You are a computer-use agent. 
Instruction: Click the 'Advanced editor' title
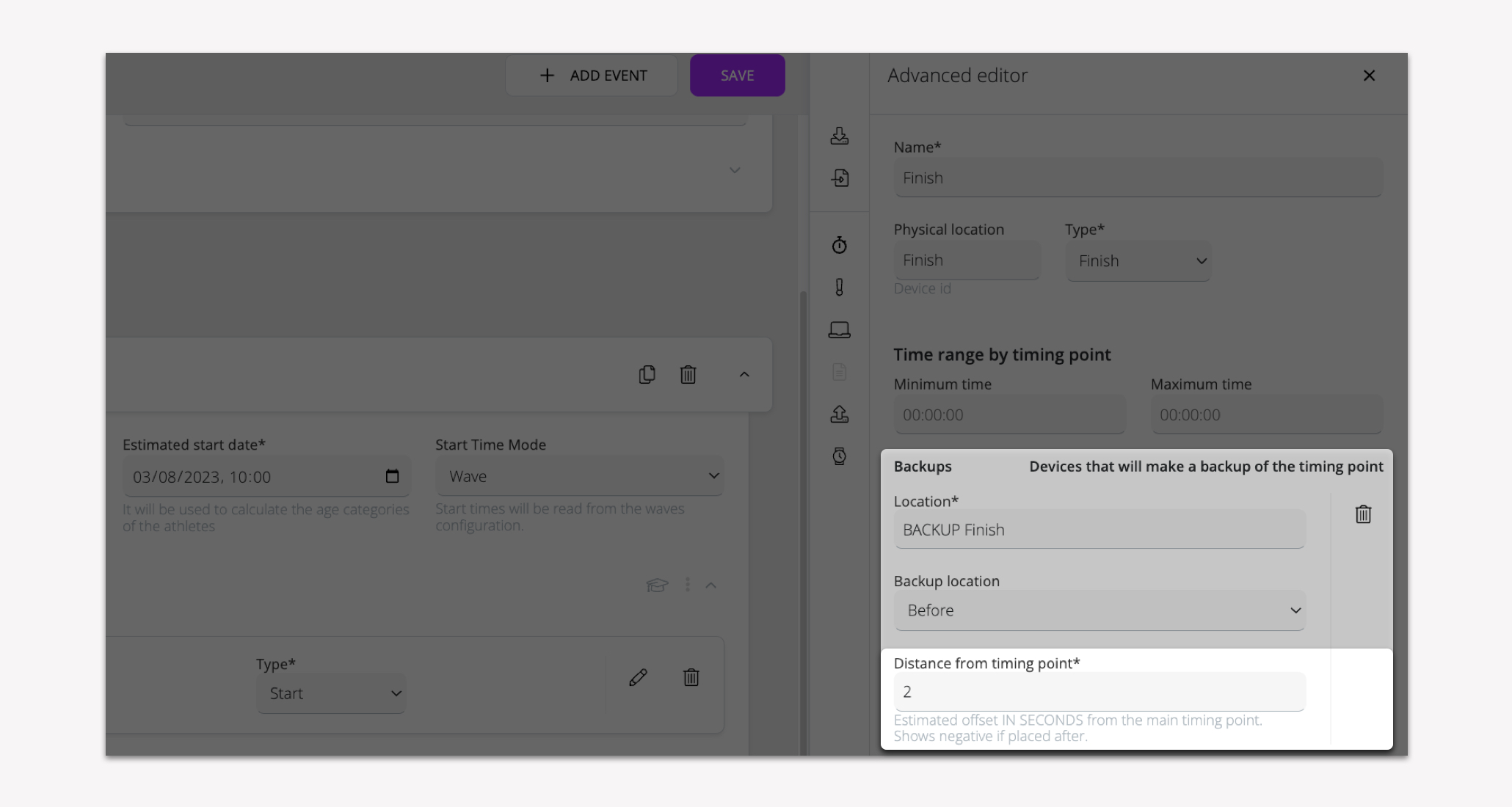pos(957,76)
